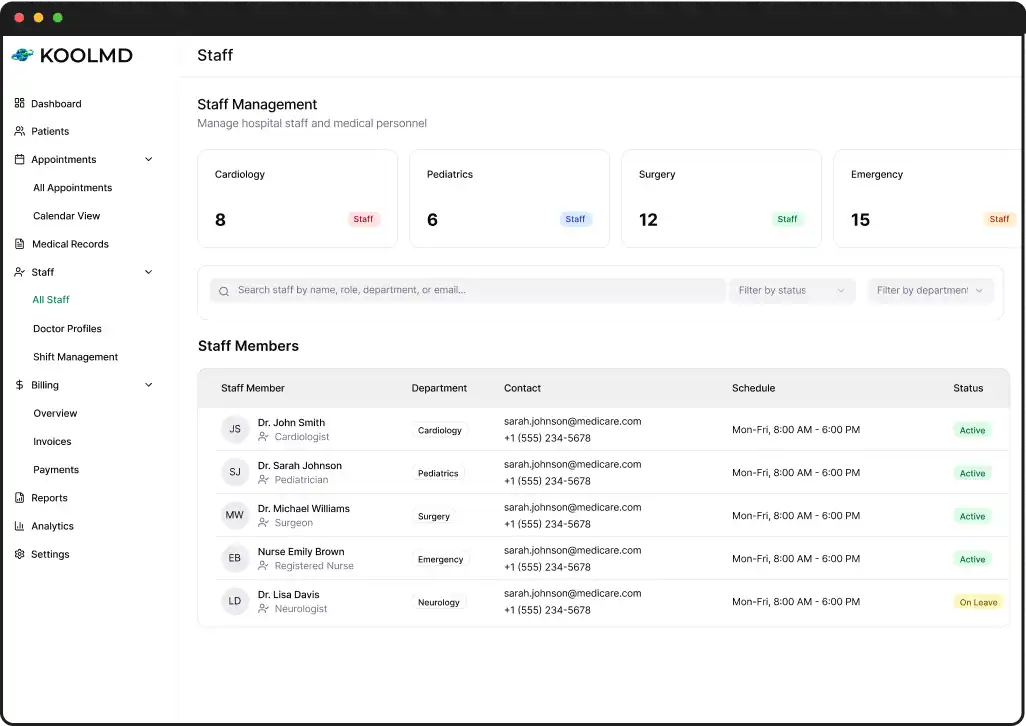This screenshot has height=726, width=1026.
Task: Click the role icon beside Registered Nurse
Action: pyautogui.click(x=263, y=566)
